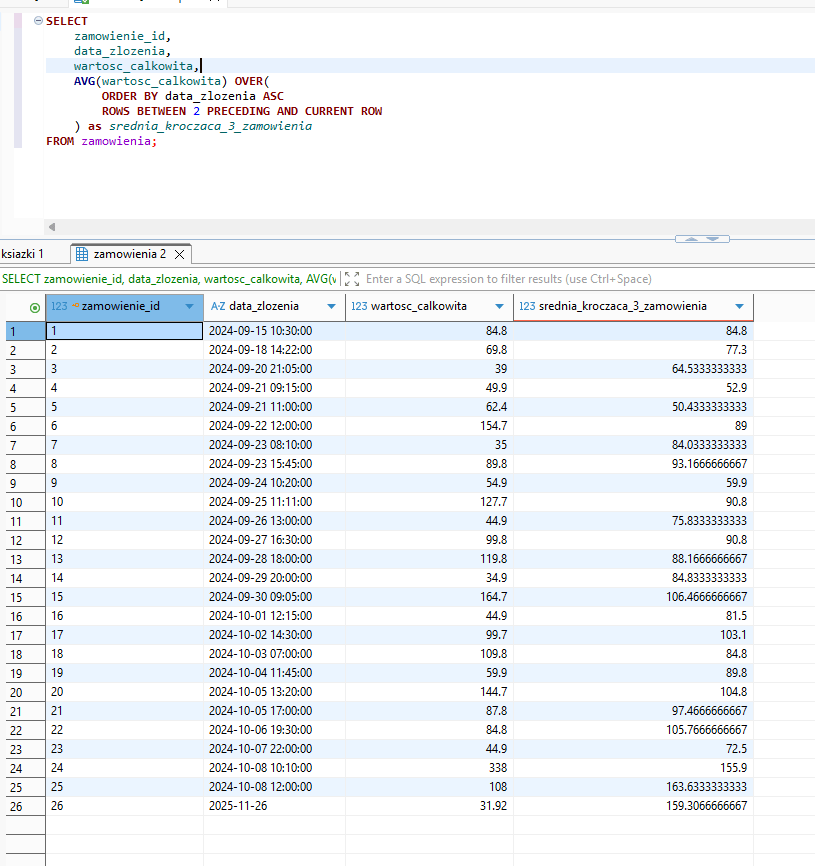Image resolution: width=815 pixels, height=866 pixels.
Task: Close the zamowienia 2 result tab
Action: pos(181,254)
